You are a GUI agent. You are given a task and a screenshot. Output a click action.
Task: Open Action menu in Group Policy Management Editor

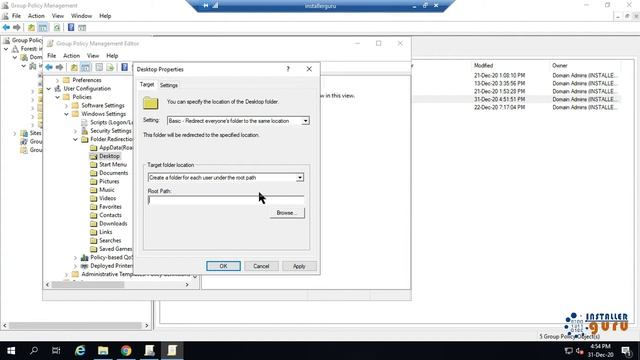[71, 56]
